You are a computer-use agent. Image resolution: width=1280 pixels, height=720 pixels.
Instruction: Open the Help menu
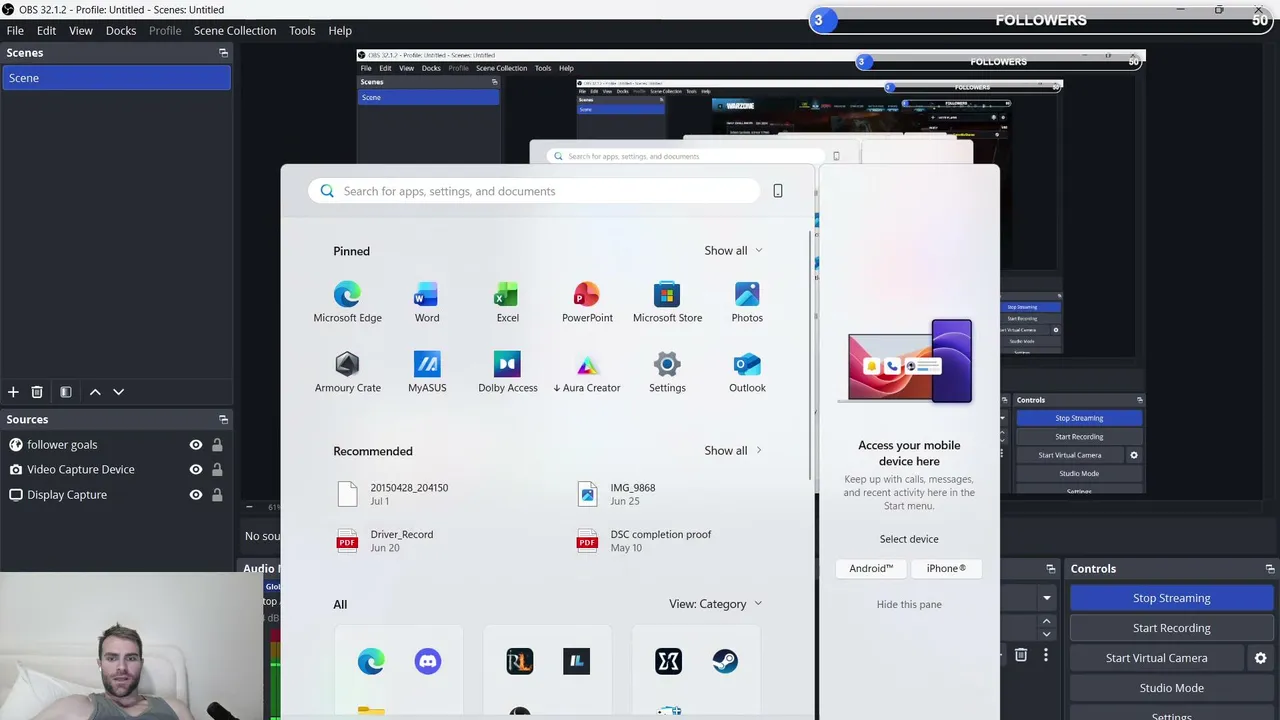(x=340, y=31)
